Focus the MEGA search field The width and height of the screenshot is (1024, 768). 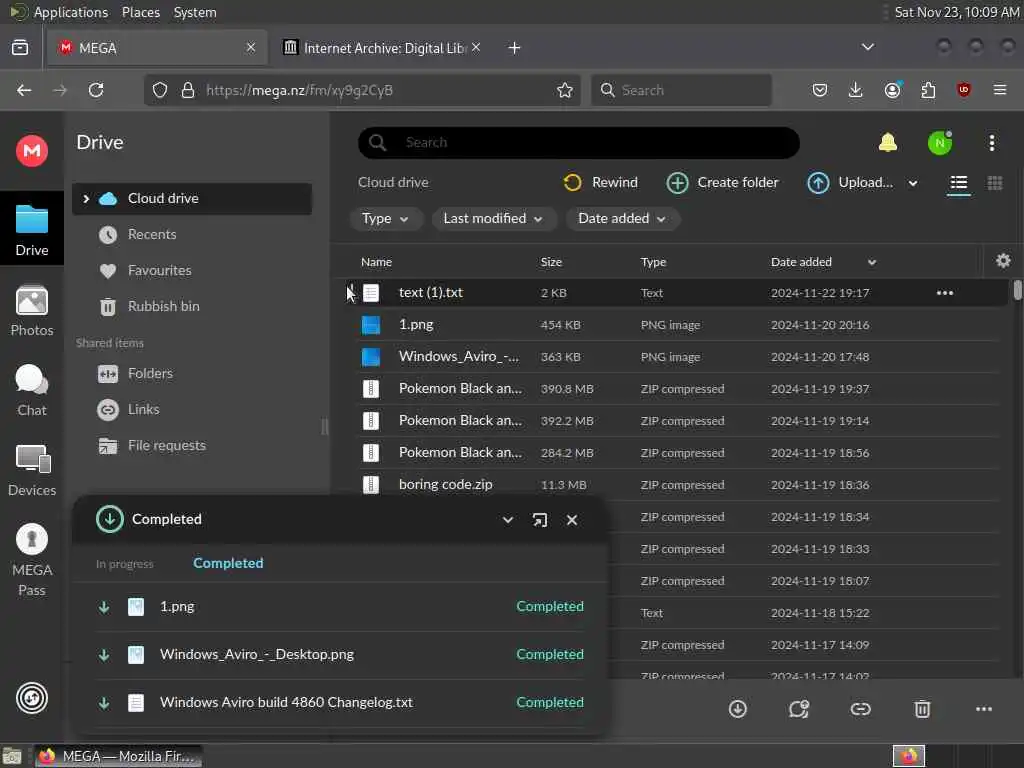pos(579,142)
